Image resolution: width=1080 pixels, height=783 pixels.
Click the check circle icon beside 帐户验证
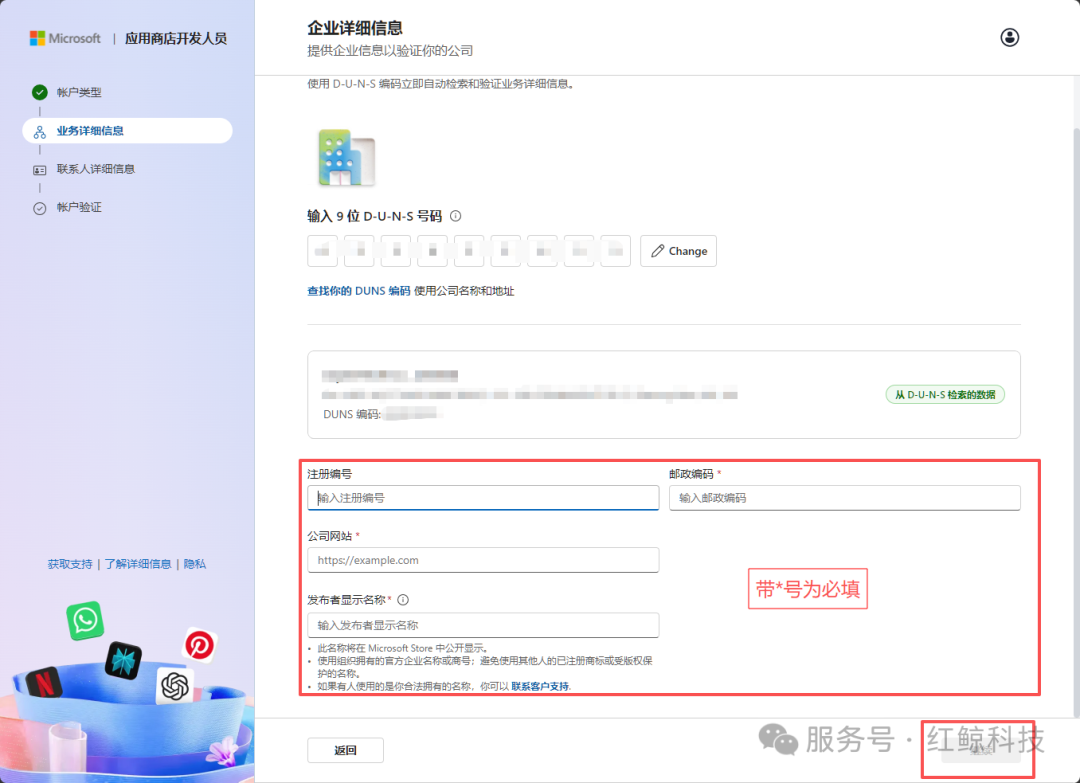40,208
